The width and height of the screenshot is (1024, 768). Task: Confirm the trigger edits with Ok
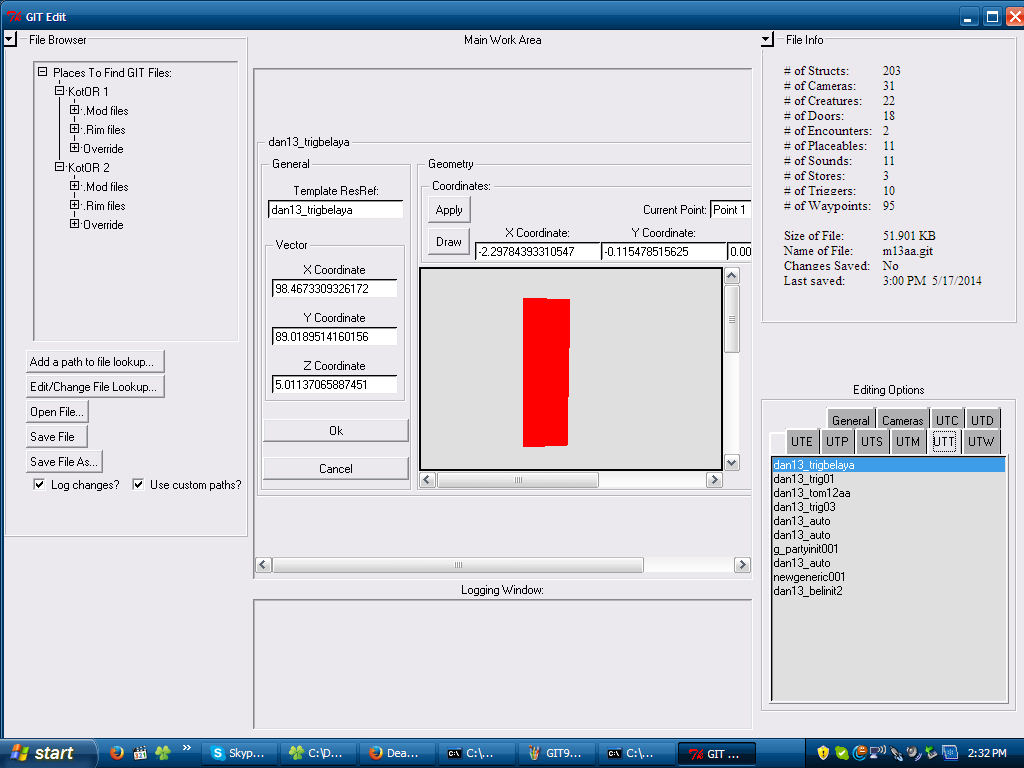click(x=336, y=430)
